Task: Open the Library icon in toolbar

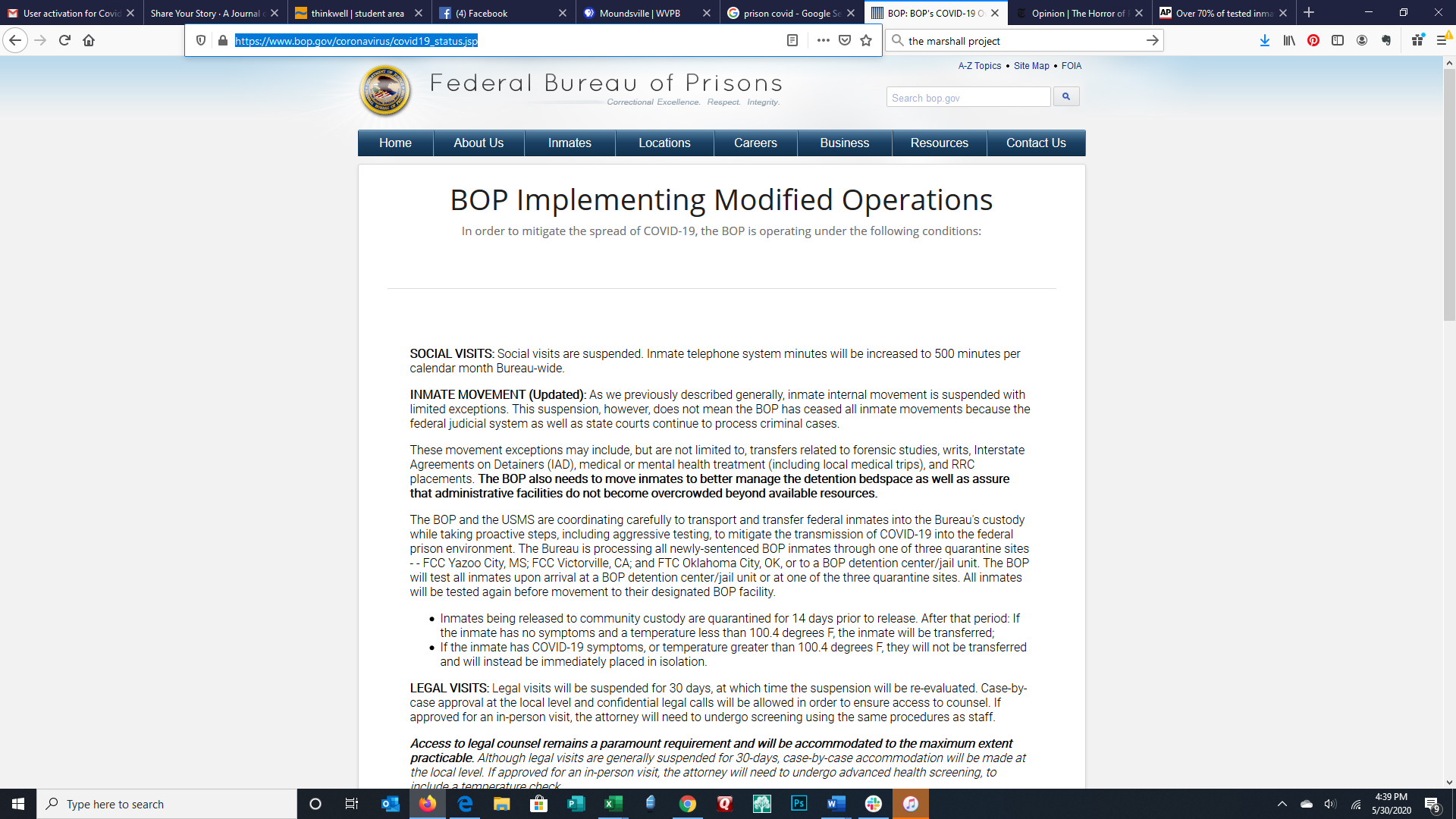Action: [x=1289, y=41]
